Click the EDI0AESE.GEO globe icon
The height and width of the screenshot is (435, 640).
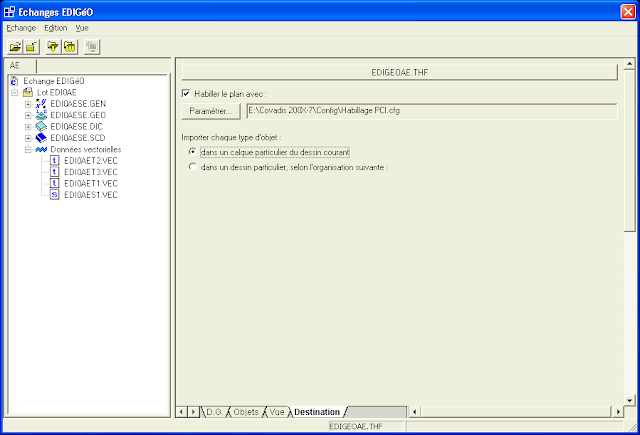coord(41,115)
